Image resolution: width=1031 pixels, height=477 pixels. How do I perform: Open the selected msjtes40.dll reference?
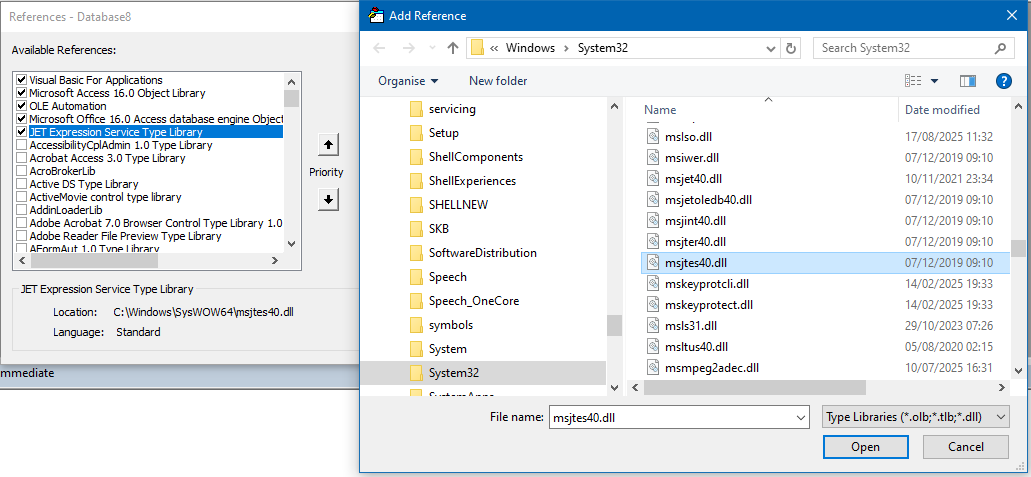865,447
